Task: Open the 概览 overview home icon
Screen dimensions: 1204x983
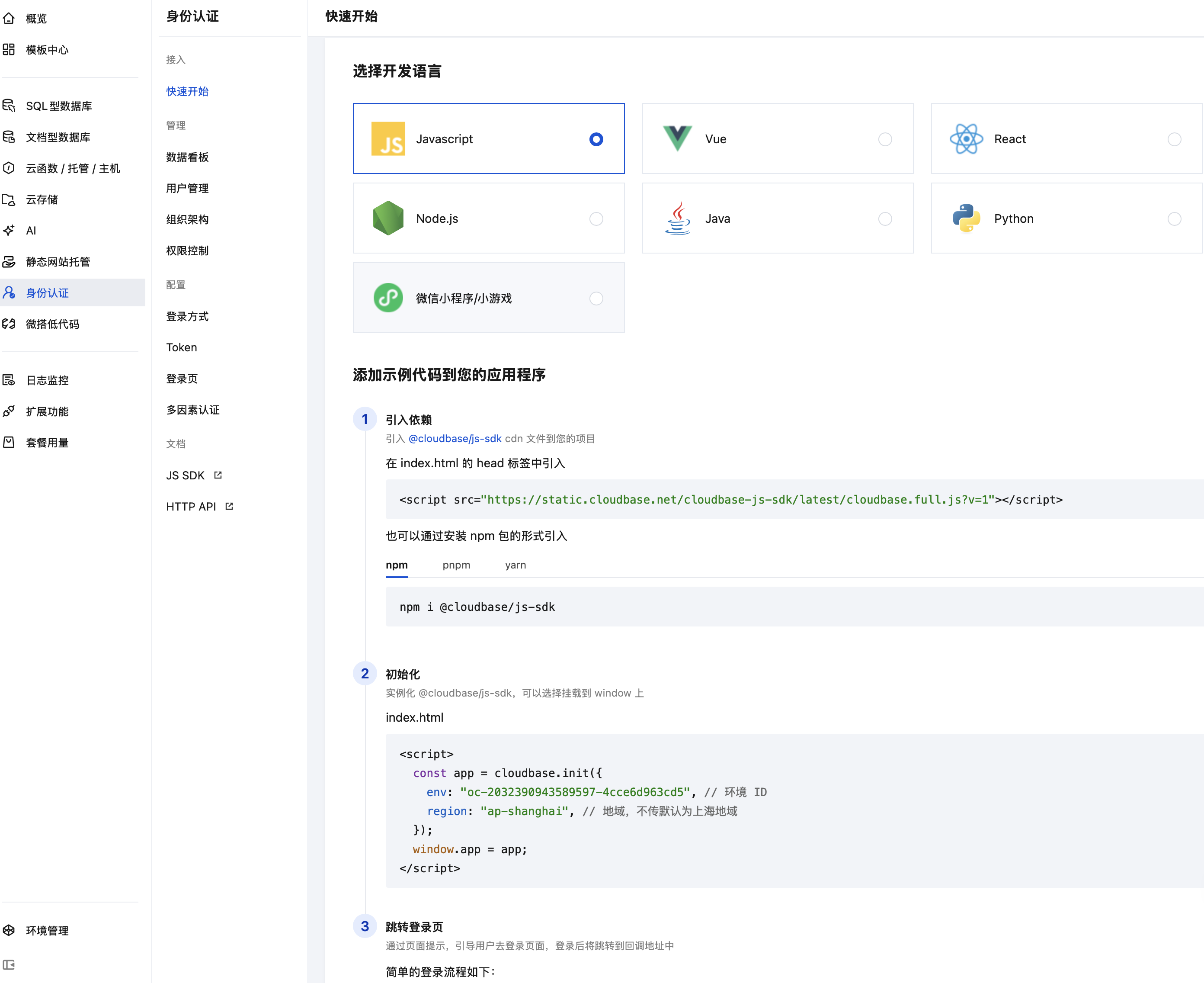Action: (x=9, y=19)
